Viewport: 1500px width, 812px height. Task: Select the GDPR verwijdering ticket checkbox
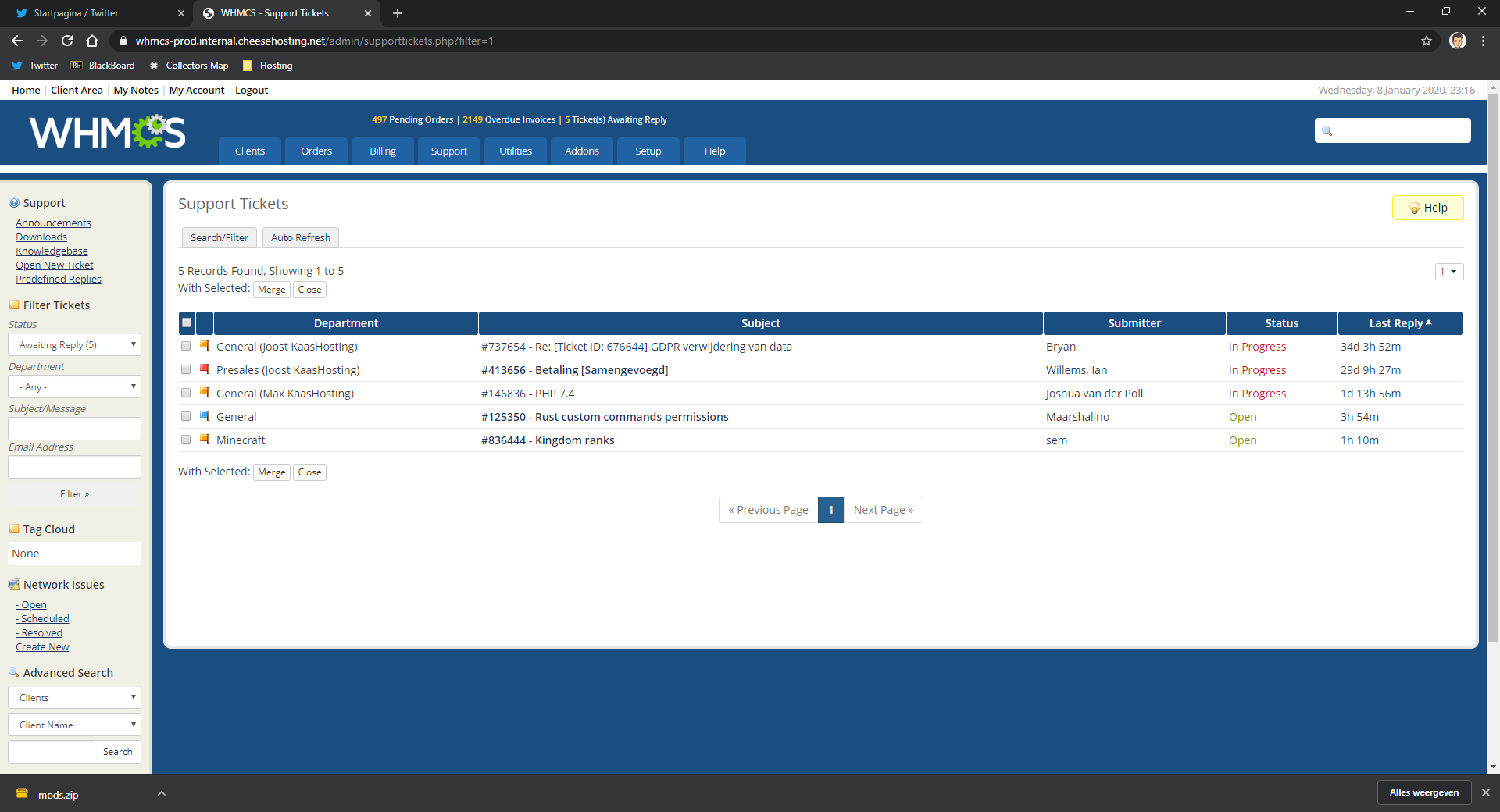point(186,346)
